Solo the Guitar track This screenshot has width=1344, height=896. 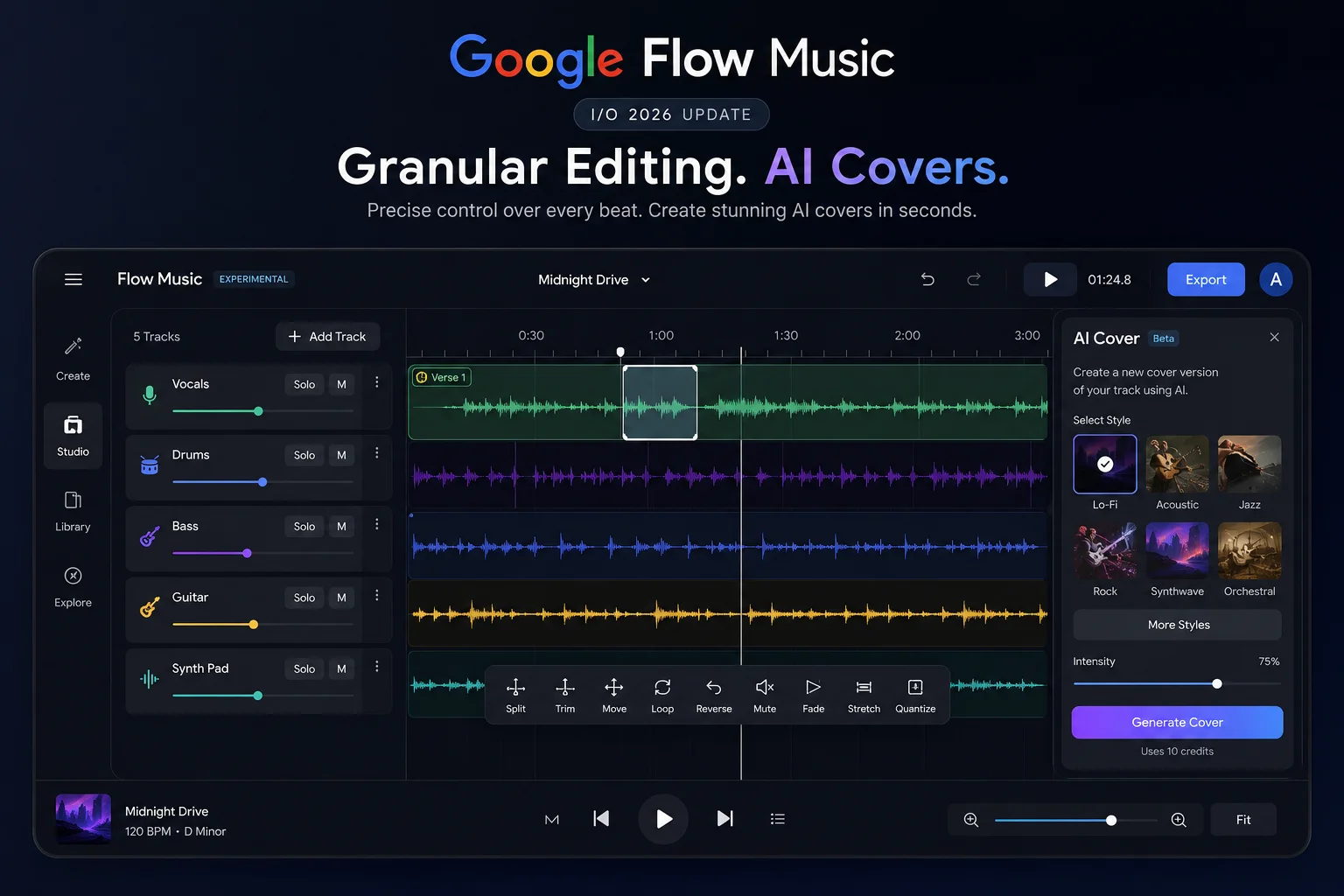click(x=304, y=598)
